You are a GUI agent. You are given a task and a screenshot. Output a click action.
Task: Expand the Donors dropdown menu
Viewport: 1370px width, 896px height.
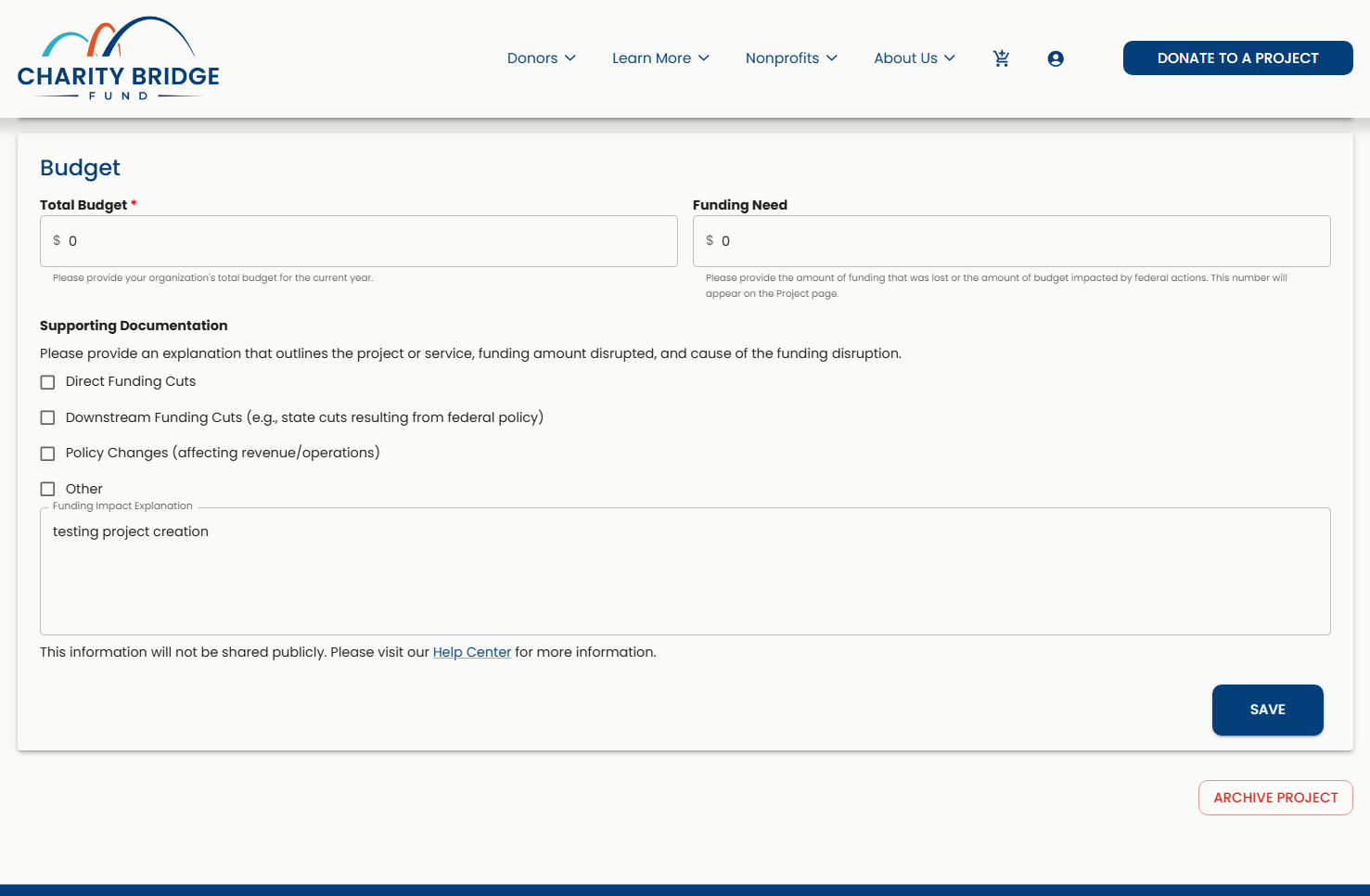(542, 58)
